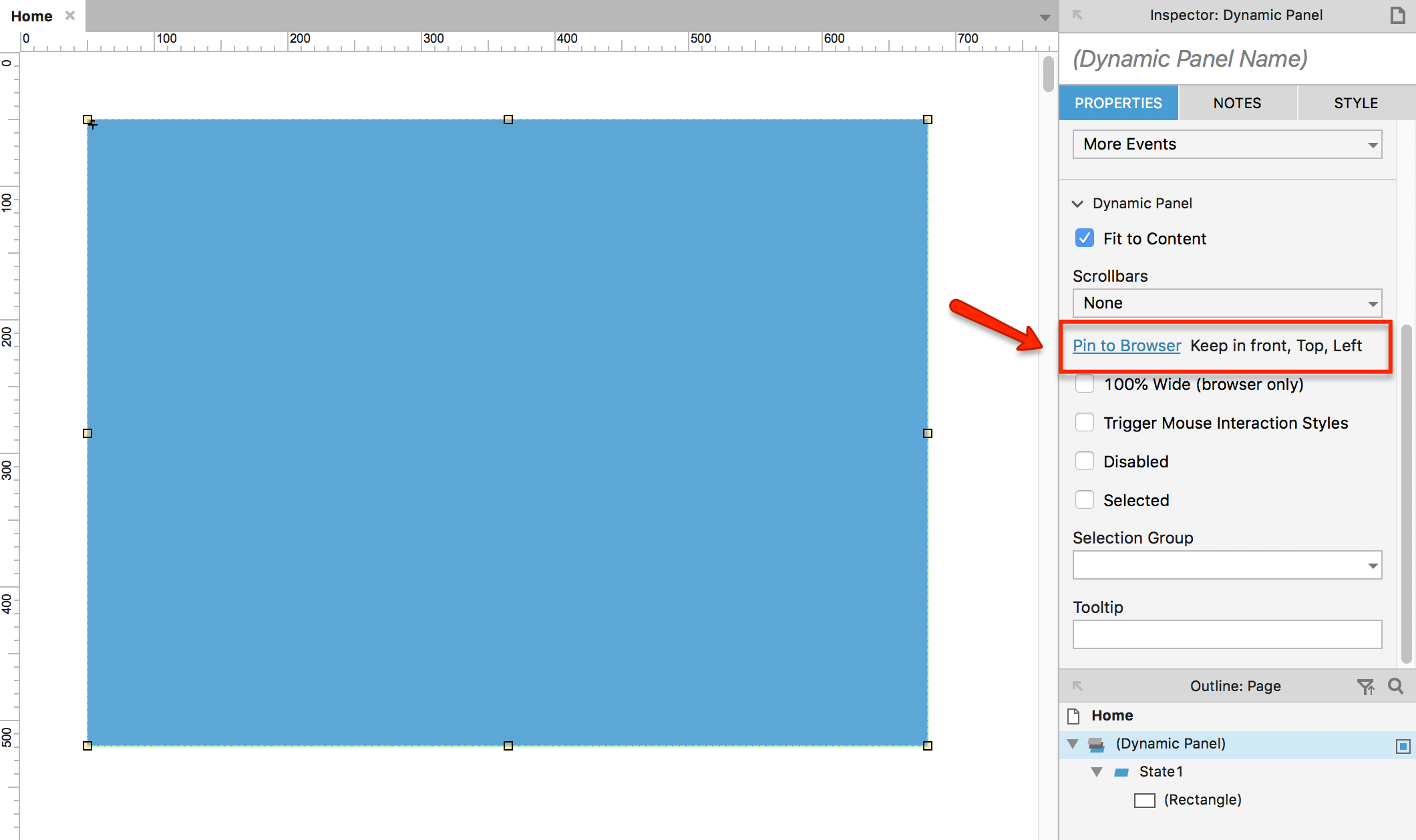Collapse the Outline panel via diagonal arrow icon
Viewport: 1416px width, 840px height.
1077,686
